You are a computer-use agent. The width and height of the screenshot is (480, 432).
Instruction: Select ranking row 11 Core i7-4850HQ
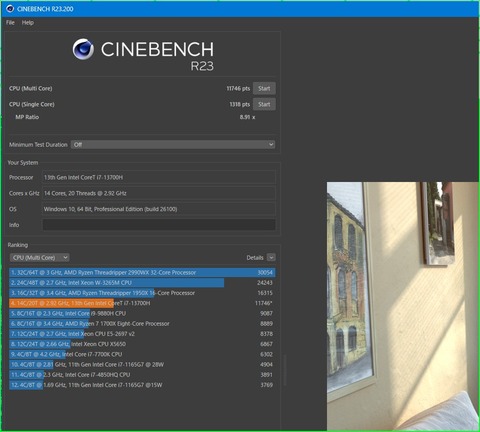tap(142, 375)
